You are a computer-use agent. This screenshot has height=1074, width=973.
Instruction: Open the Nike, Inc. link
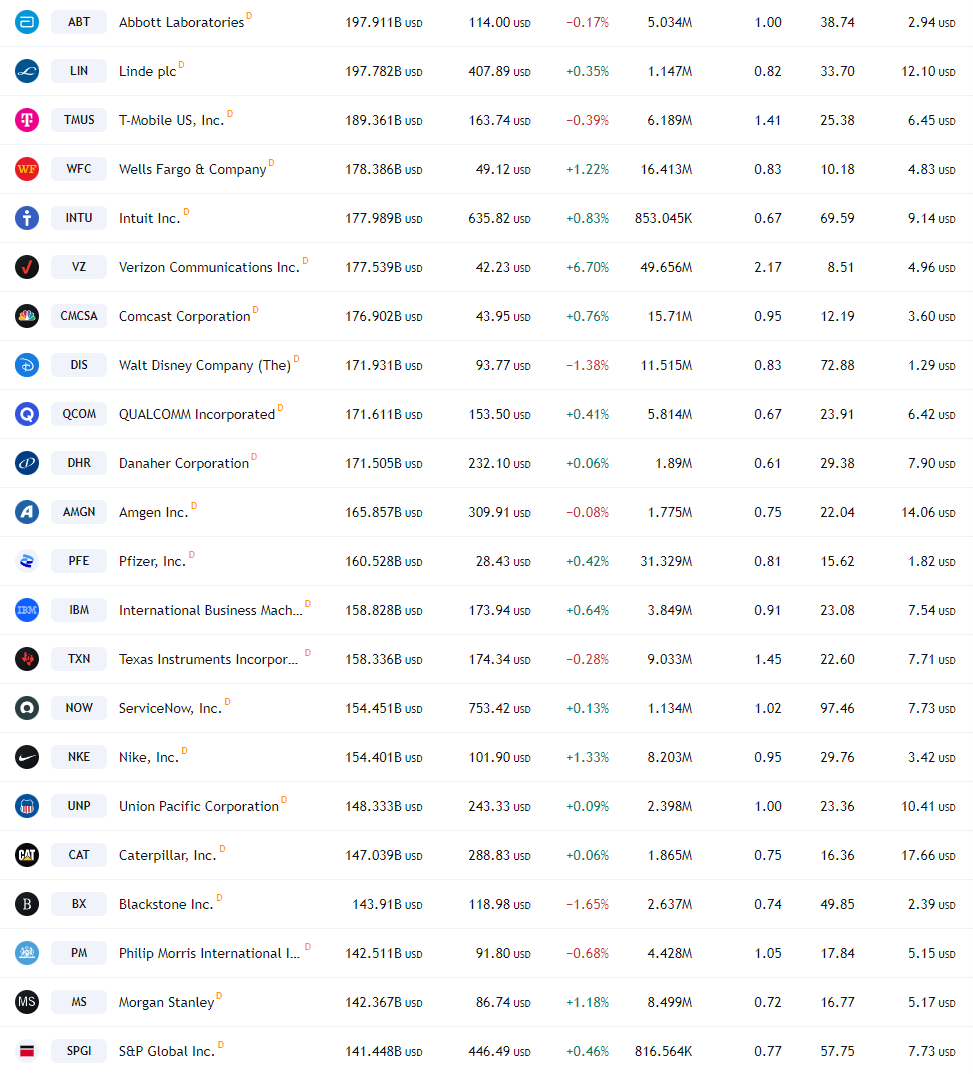pyautogui.click(x=149, y=757)
